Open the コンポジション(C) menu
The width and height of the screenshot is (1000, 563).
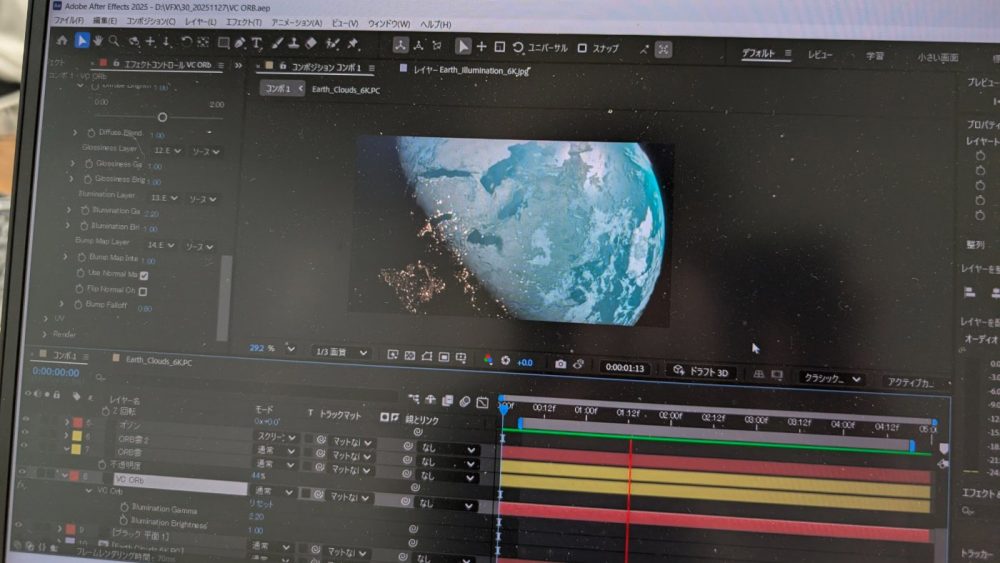[151, 21]
